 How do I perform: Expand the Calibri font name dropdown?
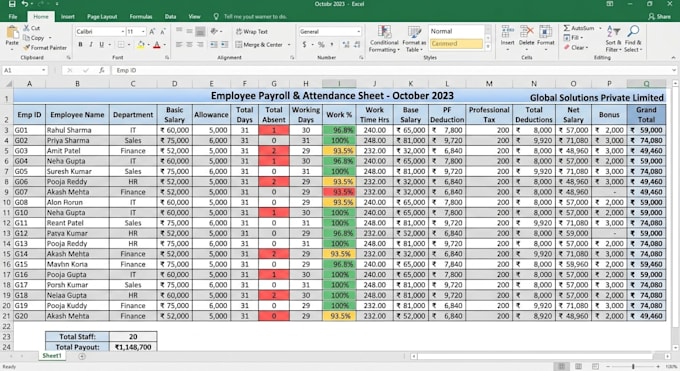click(122, 32)
